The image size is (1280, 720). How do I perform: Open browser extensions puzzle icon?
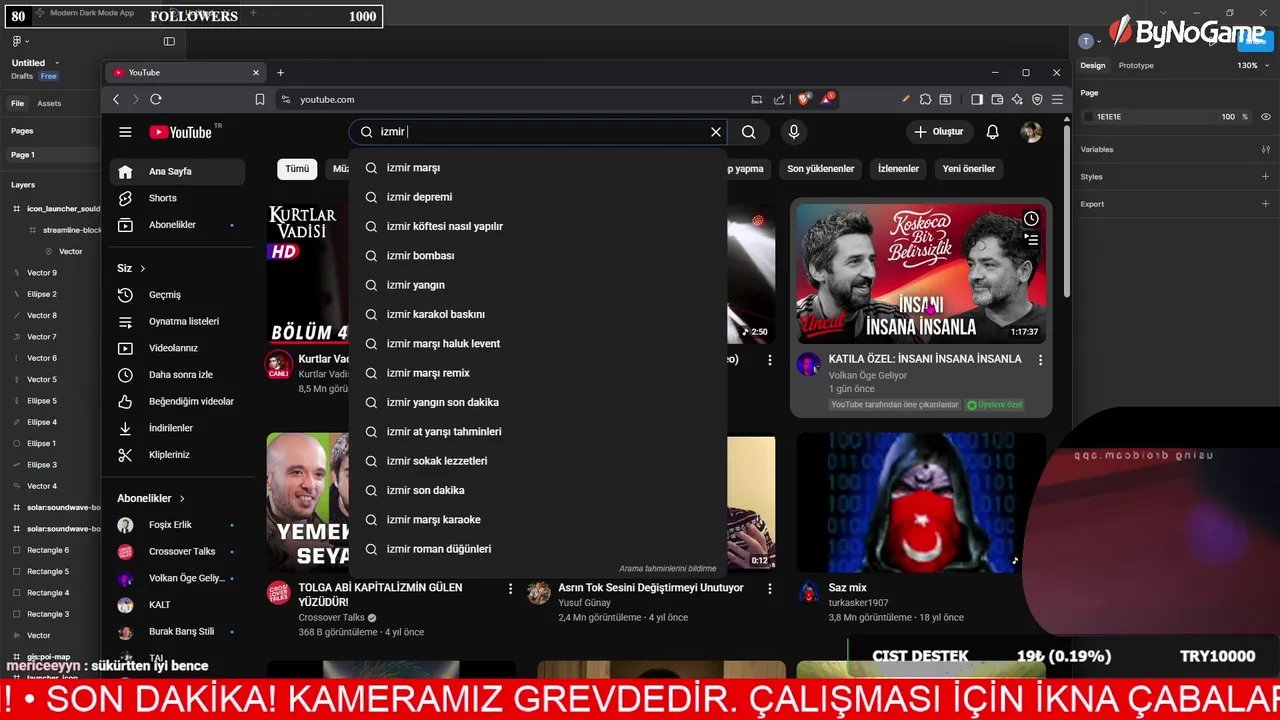pos(925,99)
